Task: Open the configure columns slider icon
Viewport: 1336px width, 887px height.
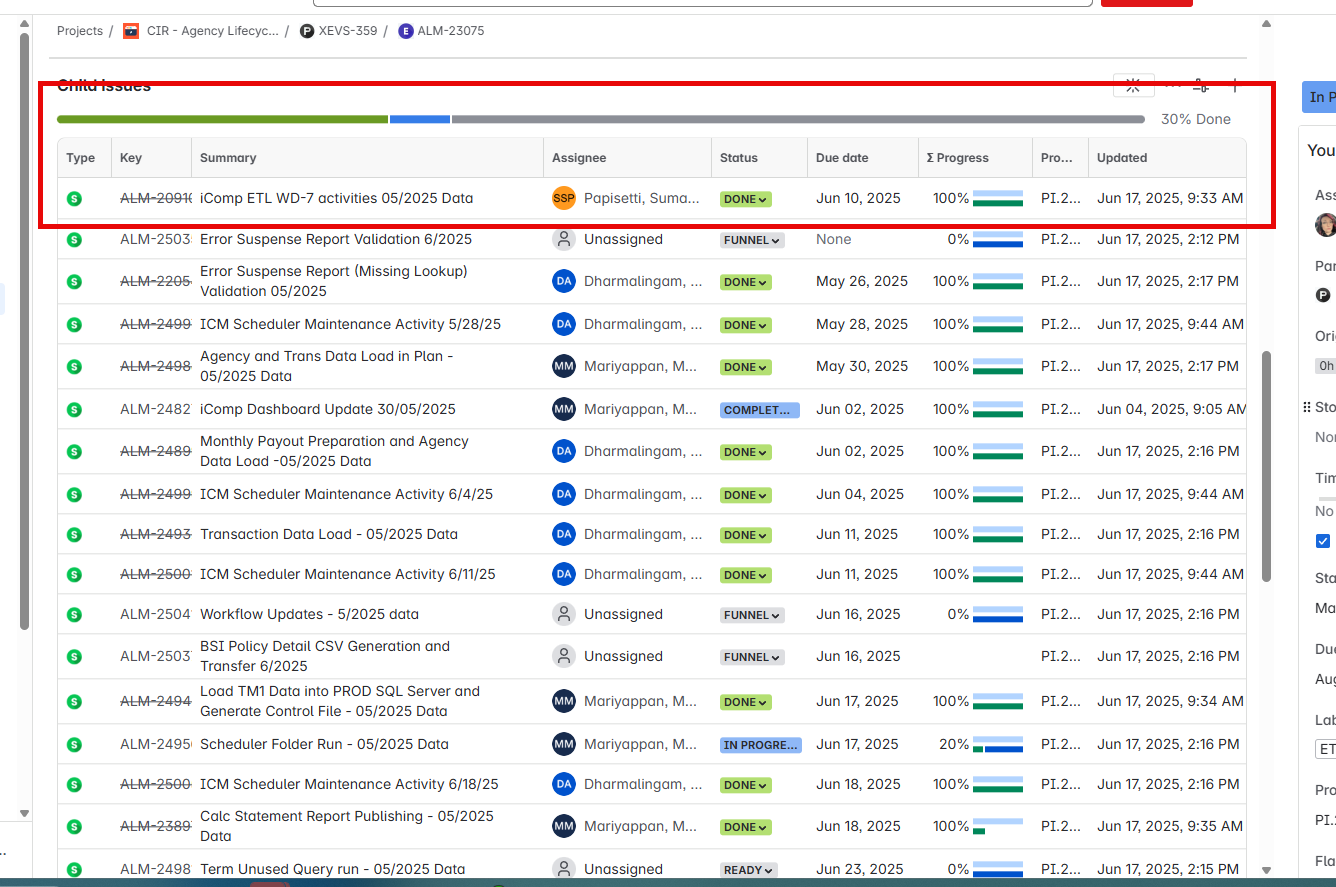Action: click(1202, 86)
